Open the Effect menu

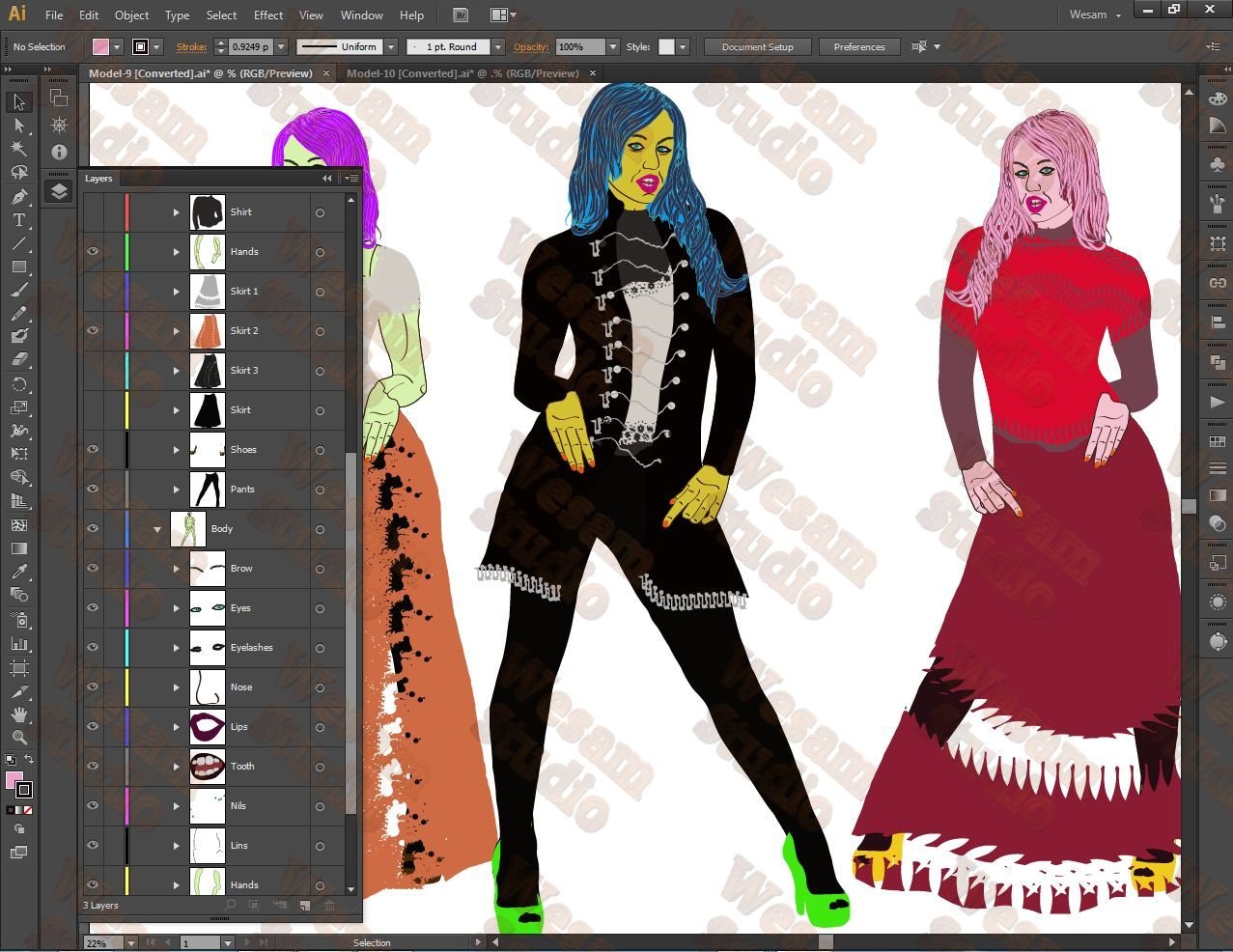click(x=268, y=15)
